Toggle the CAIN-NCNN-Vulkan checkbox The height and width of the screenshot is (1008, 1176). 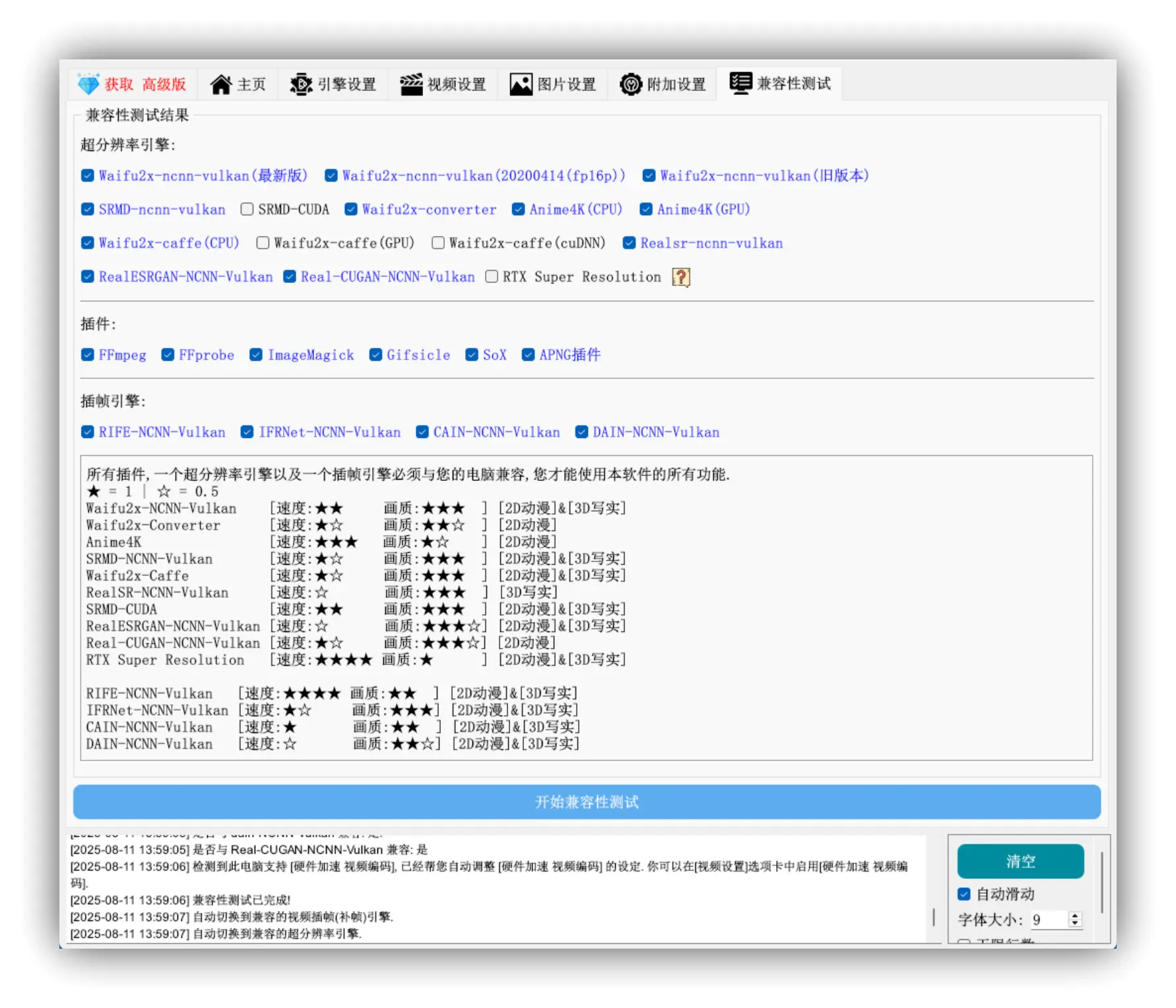pos(422,432)
